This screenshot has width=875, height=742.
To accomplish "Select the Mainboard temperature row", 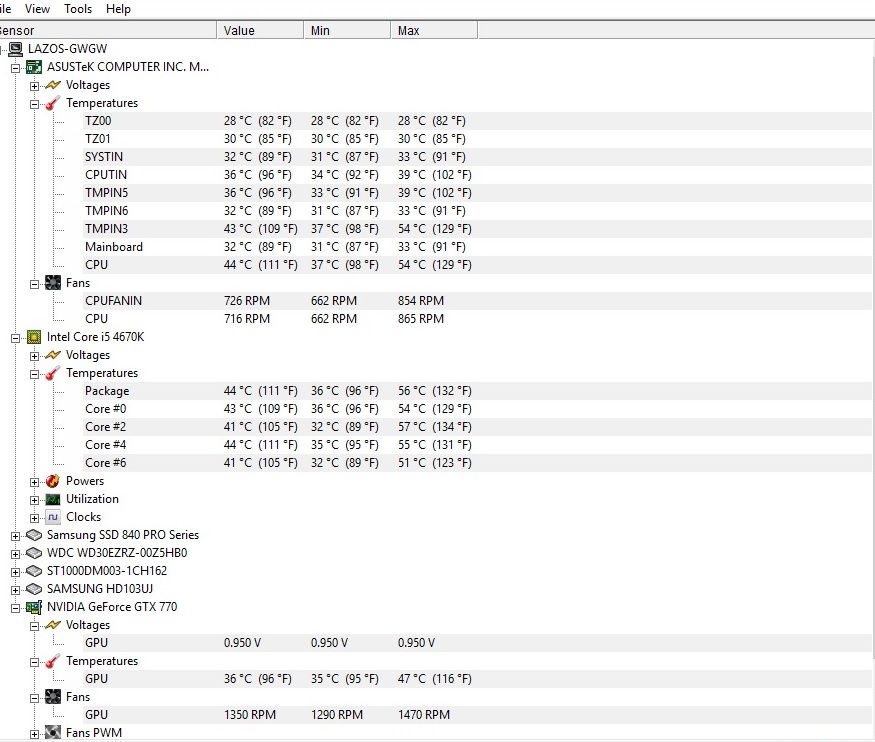I will tap(477, 247).
